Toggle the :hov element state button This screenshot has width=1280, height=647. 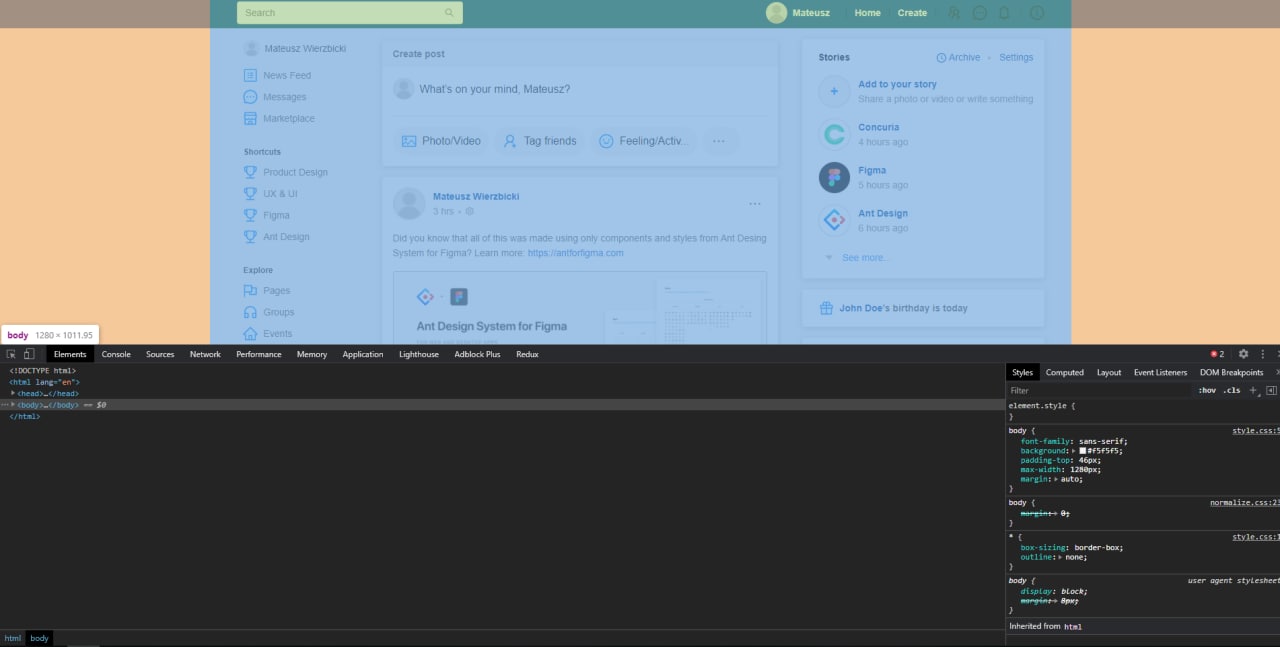point(1207,390)
